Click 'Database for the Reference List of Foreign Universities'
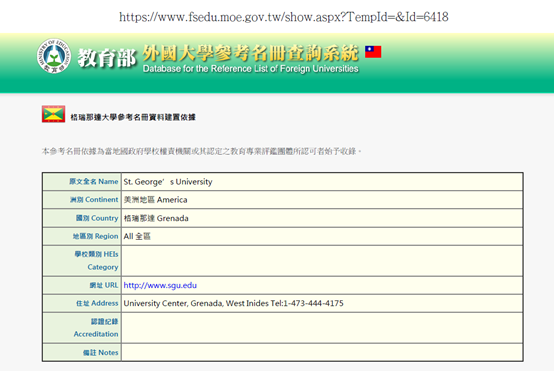 (251, 69)
